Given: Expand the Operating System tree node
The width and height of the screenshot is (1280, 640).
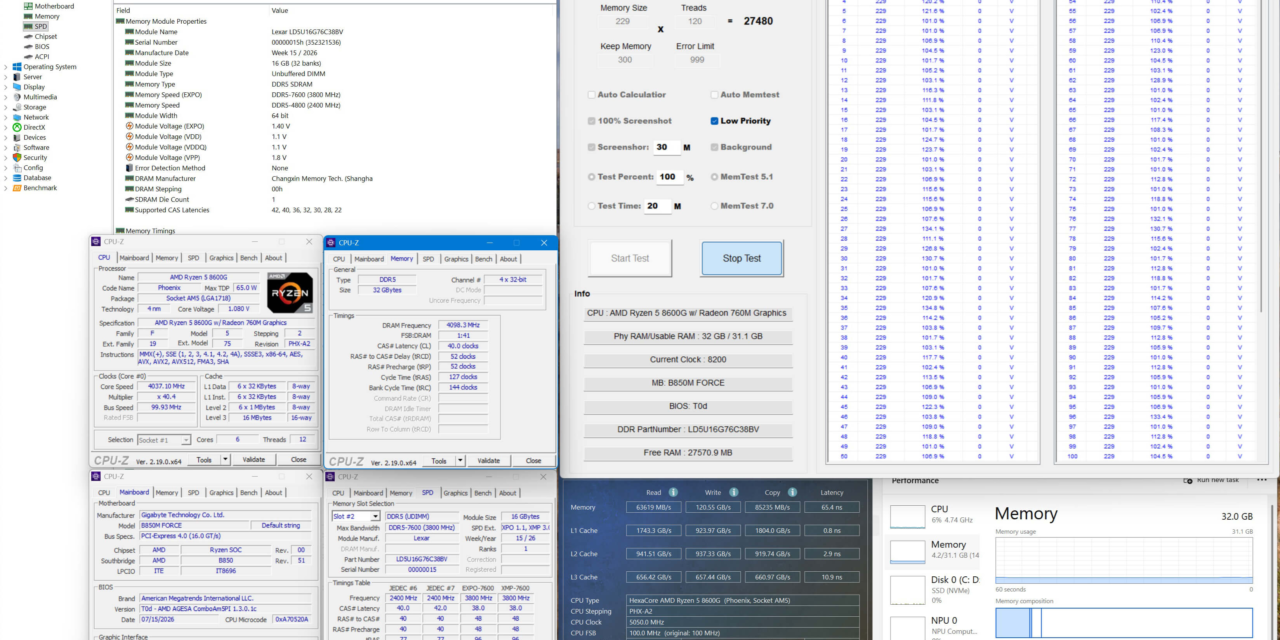Looking at the screenshot, I should coord(6,67).
